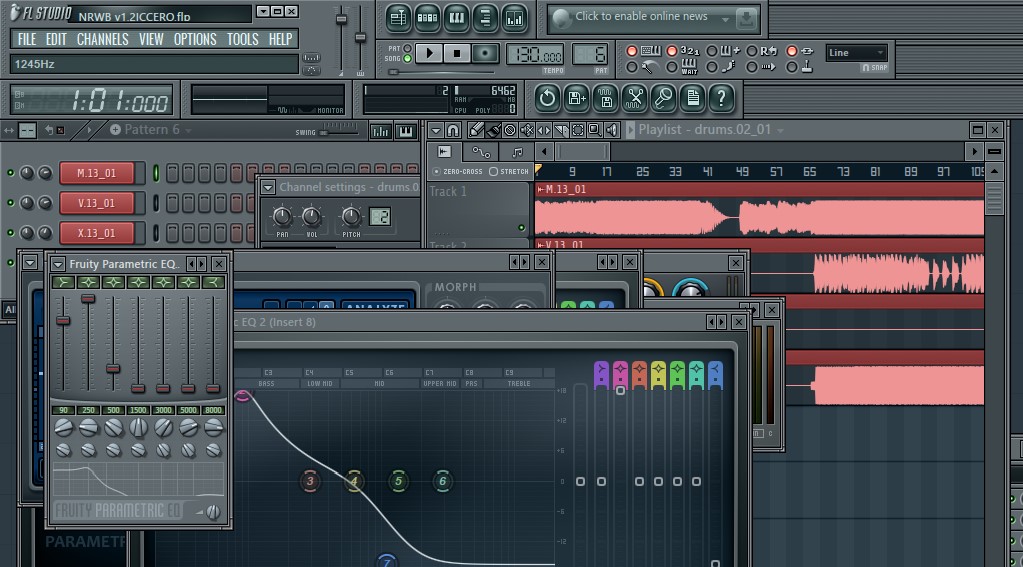Open the Step Sequencer view icon
The image size is (1023, 567).
[428, 17]
